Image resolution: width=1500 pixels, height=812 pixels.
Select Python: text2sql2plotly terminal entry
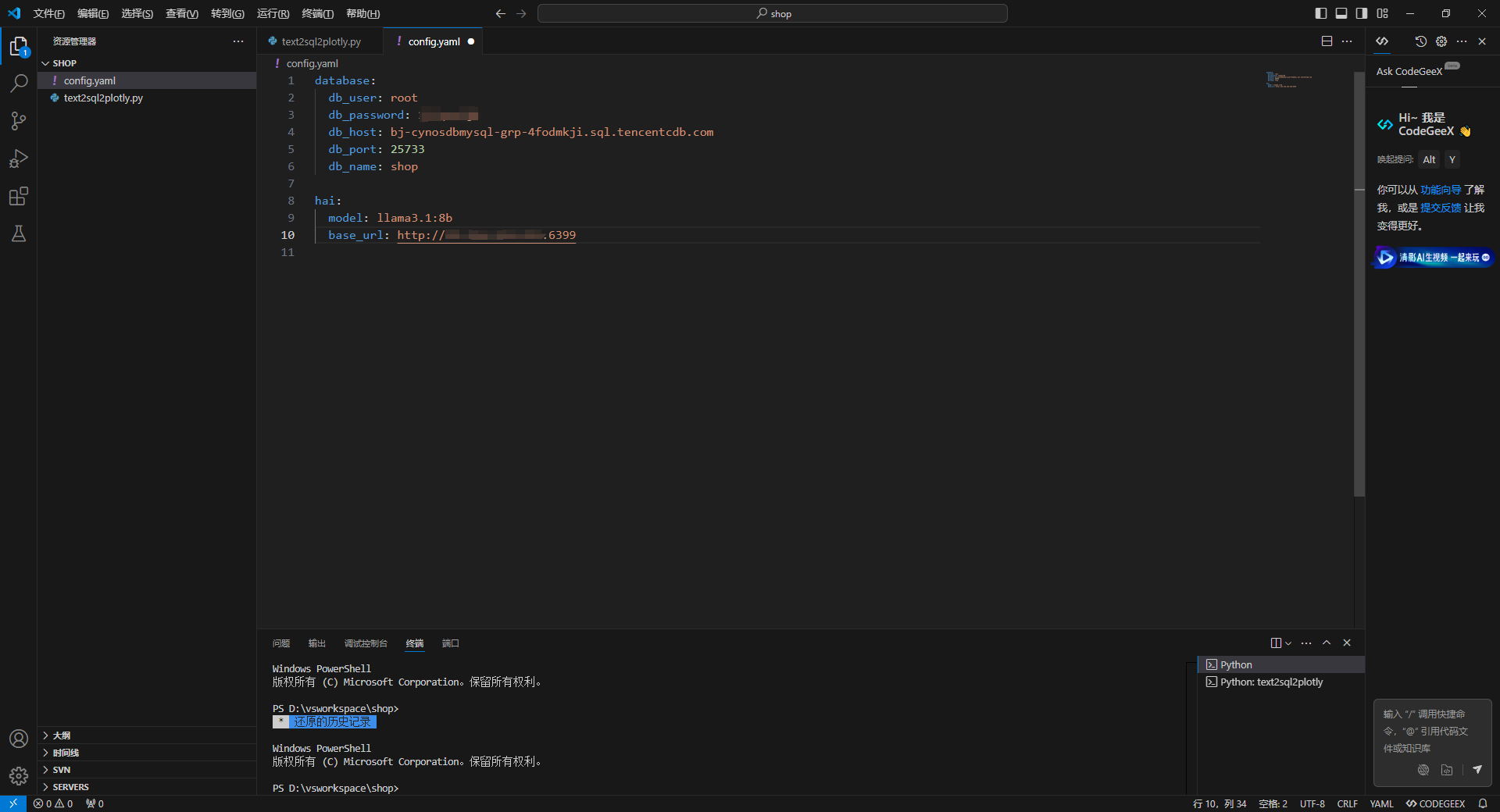(x=1281, y=682)
